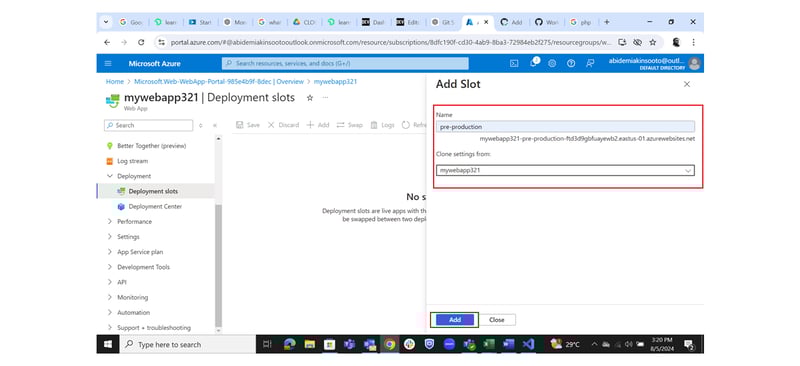Click the blue Add button

455,320
